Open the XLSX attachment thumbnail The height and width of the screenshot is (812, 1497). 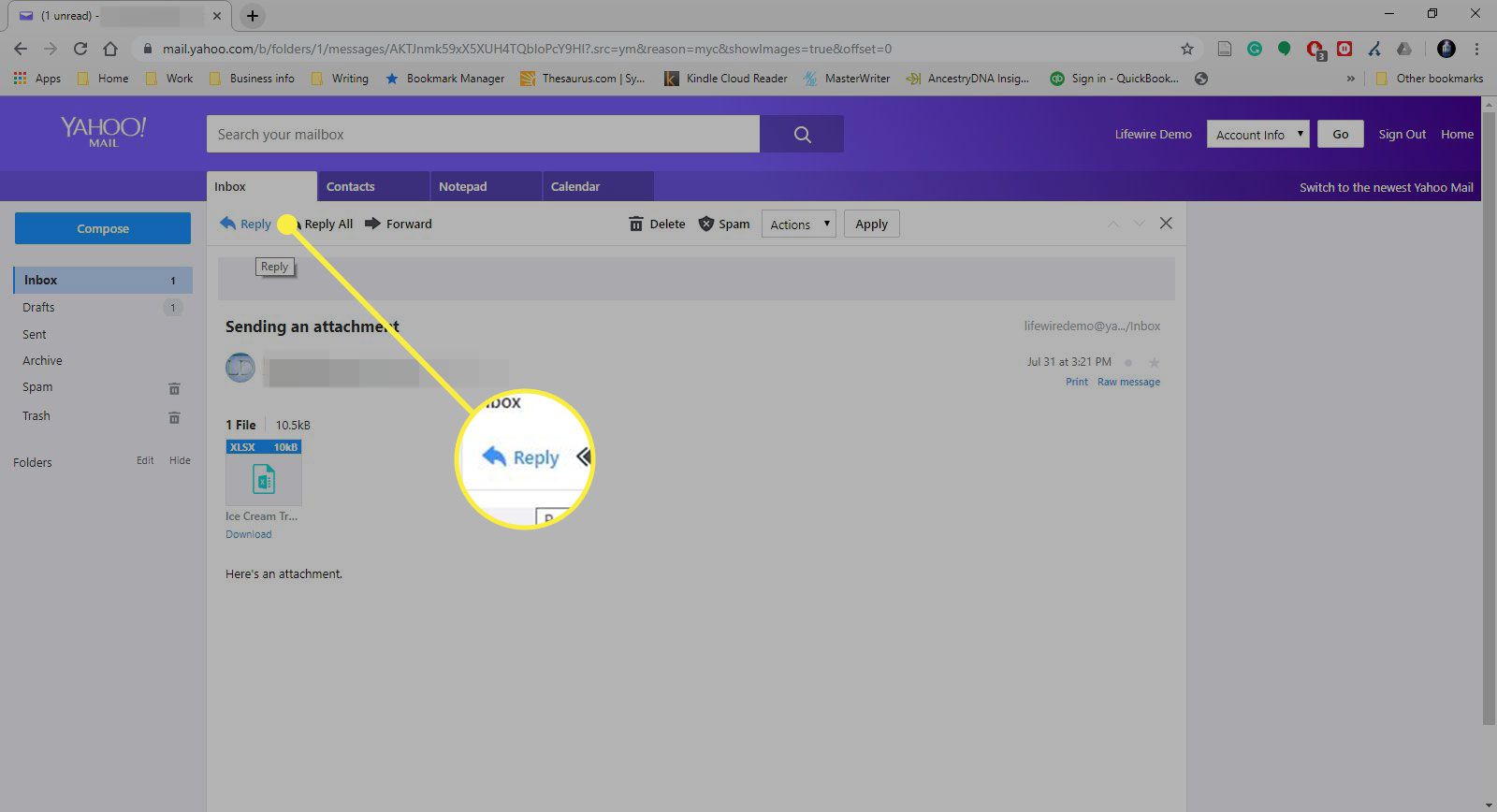coord(264,473)
